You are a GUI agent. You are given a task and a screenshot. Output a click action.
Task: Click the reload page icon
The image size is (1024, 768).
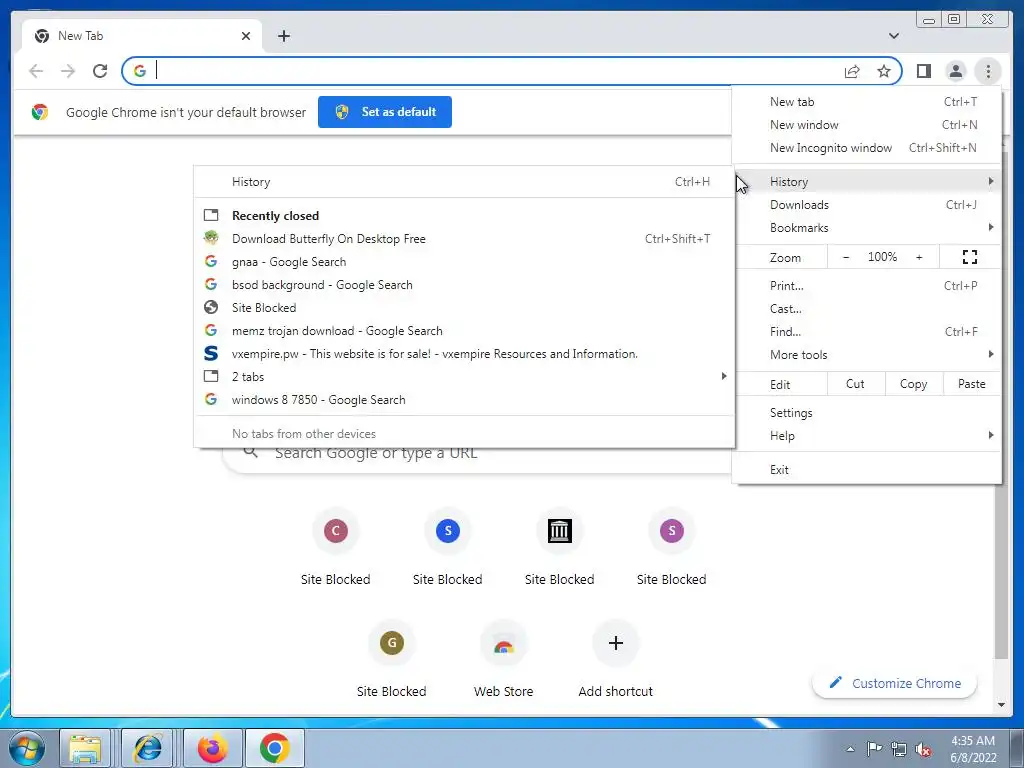click(x=100, y=71)
